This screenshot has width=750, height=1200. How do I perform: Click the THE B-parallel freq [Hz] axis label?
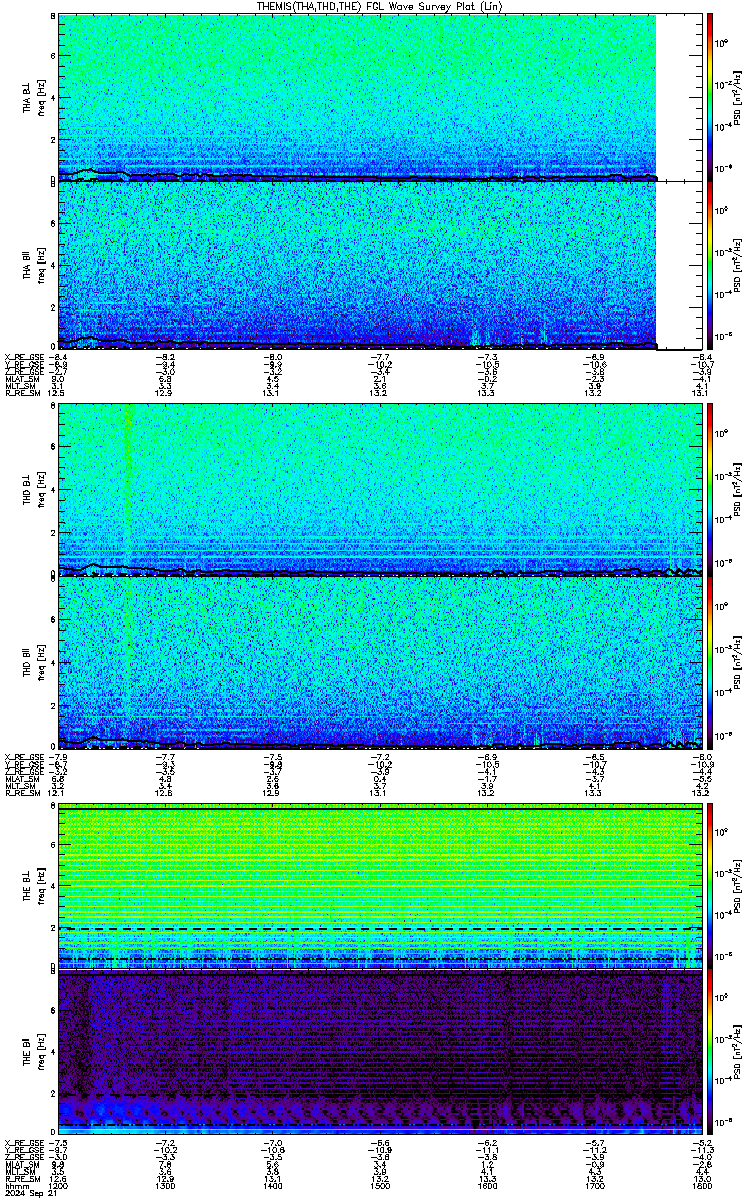(x=40, y=1051)
